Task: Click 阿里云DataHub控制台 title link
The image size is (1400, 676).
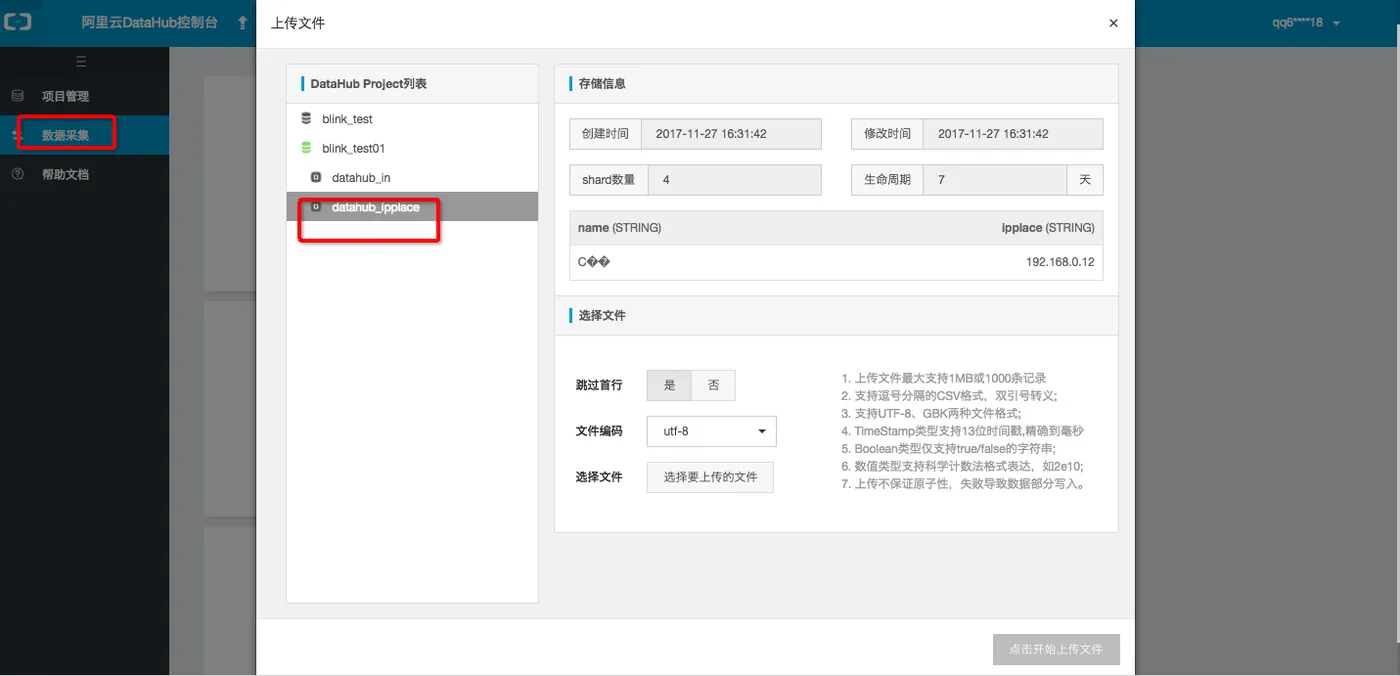Action: pos(150,22)
